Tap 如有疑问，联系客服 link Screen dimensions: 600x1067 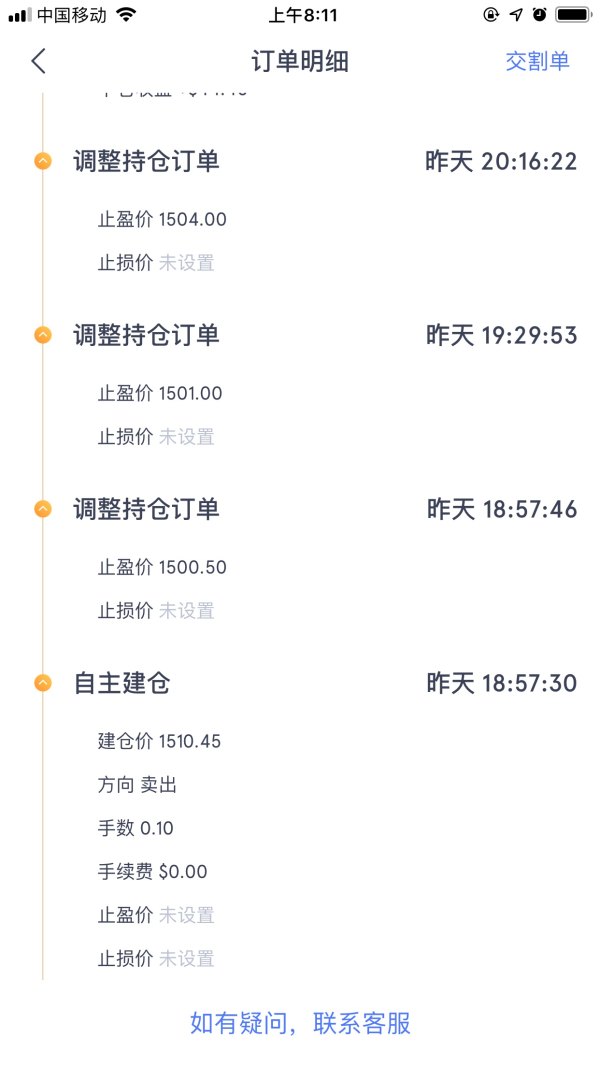click(300, 1023)
